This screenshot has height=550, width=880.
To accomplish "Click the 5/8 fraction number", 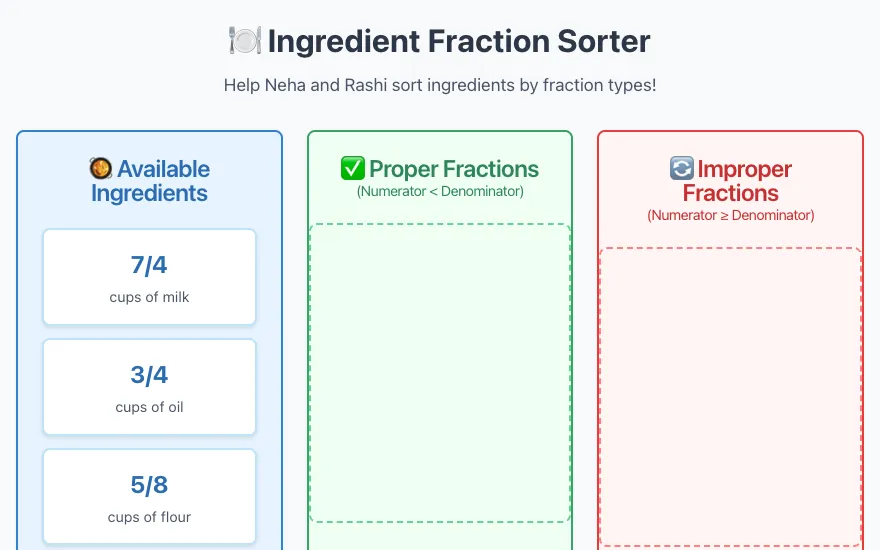I will point(149,485).
